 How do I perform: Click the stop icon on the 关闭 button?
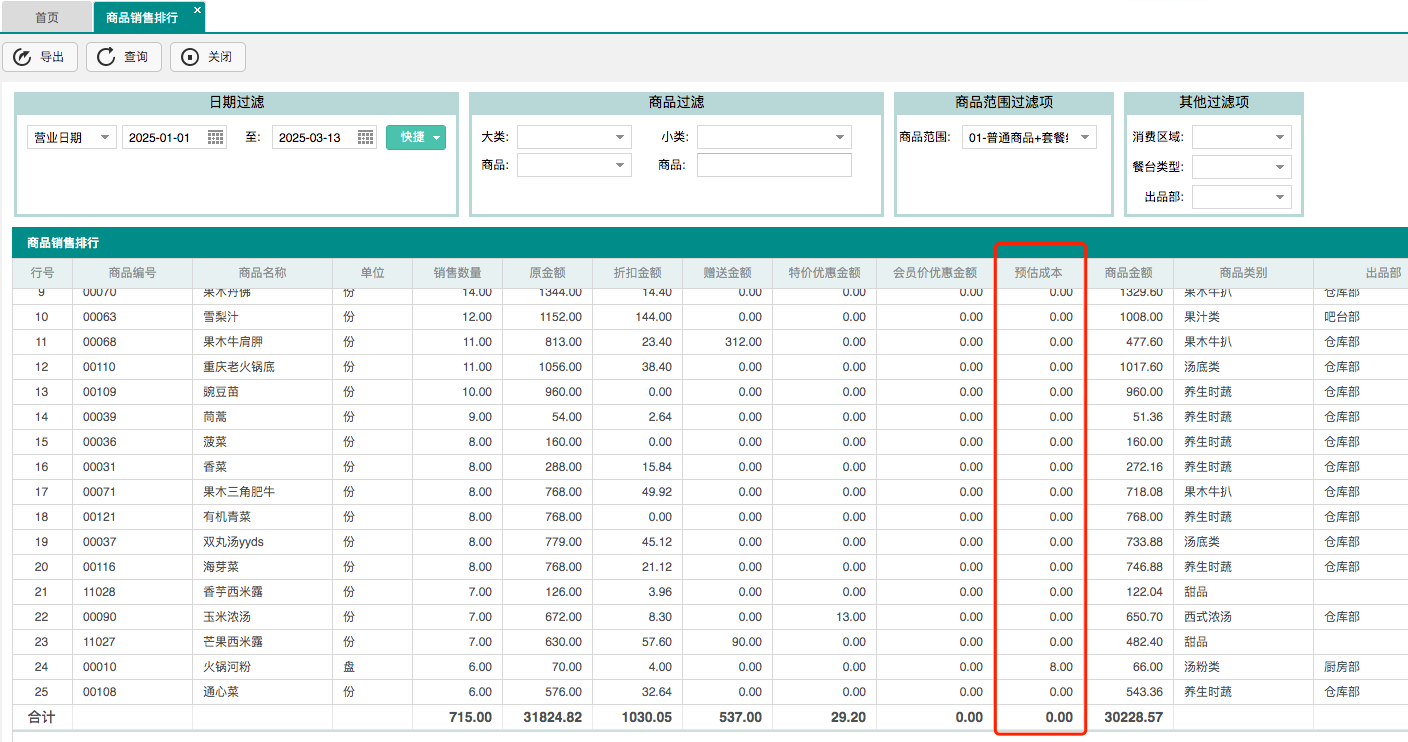coord(190,57)
